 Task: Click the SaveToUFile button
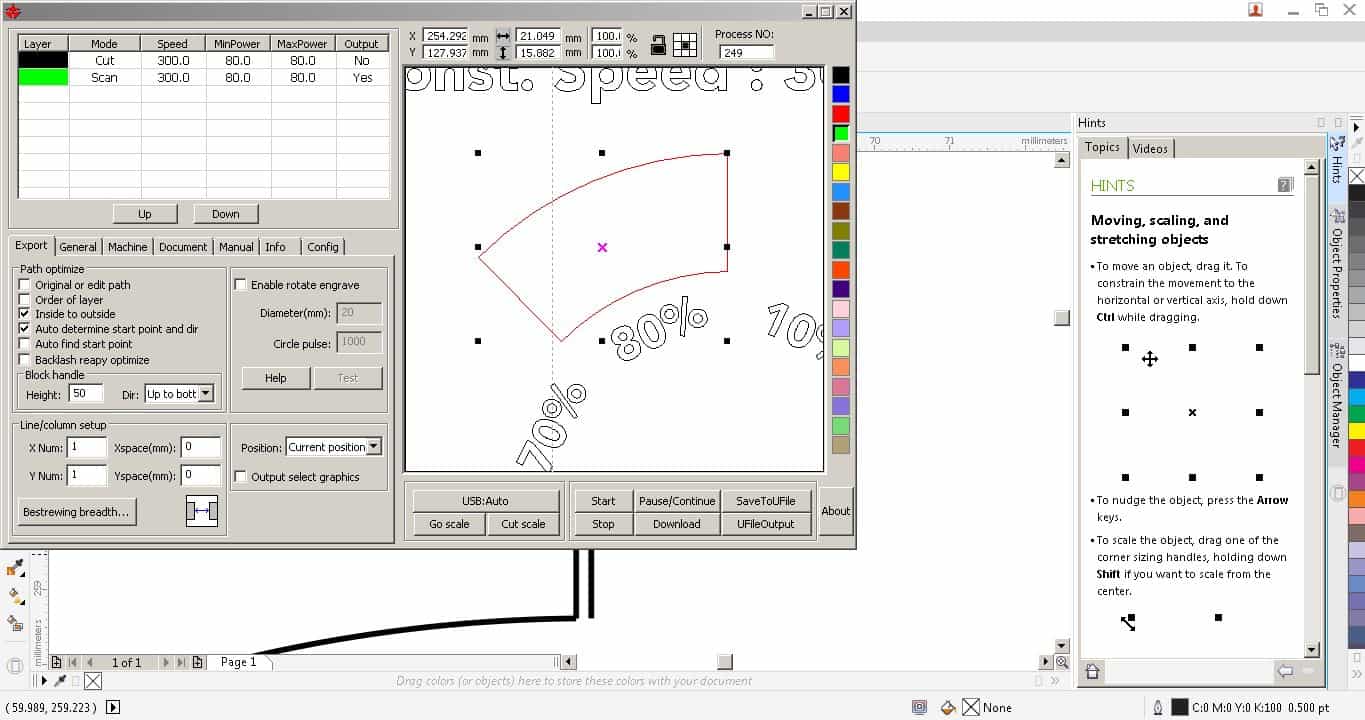click(766, 501)
